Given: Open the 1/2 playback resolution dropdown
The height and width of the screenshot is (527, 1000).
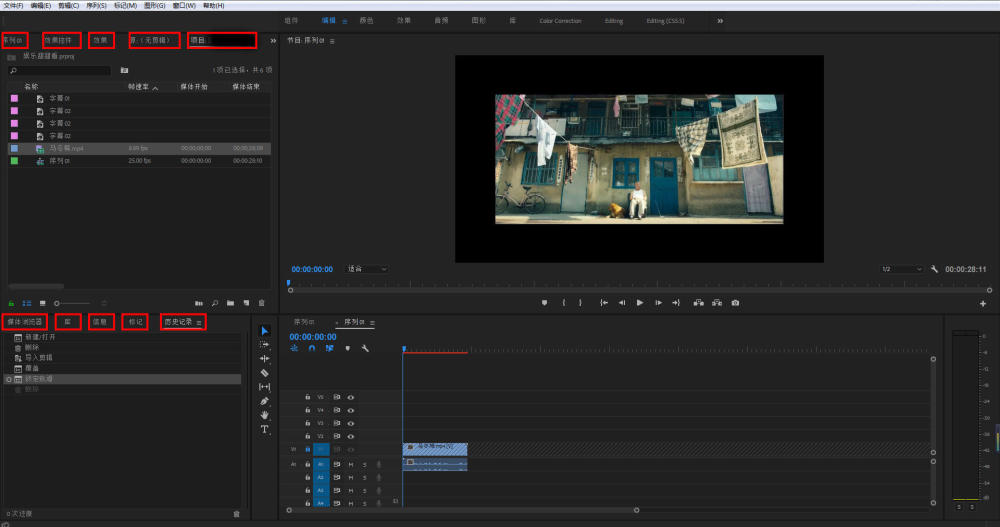Looking at the screenshot, I should click(x=901, y=269).
